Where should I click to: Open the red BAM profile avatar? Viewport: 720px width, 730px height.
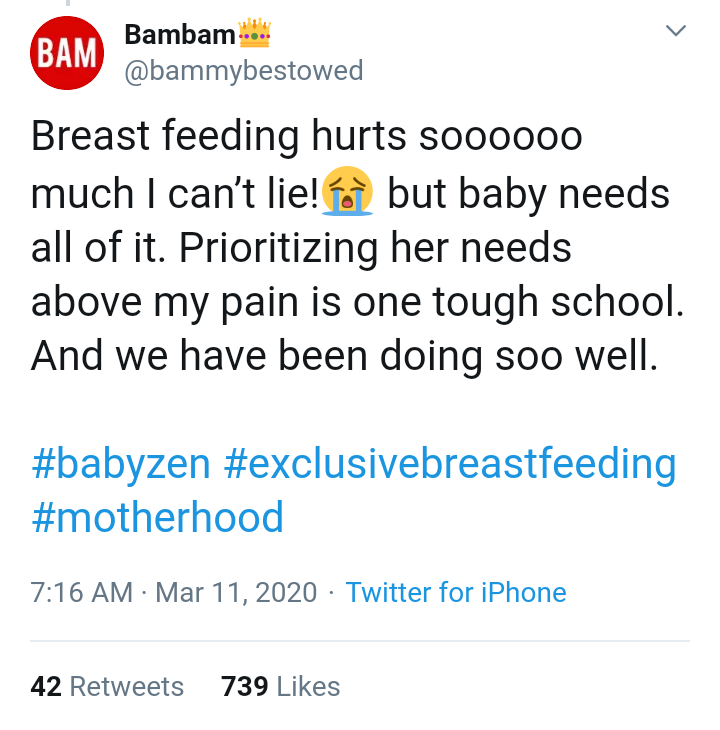point(66,53)
